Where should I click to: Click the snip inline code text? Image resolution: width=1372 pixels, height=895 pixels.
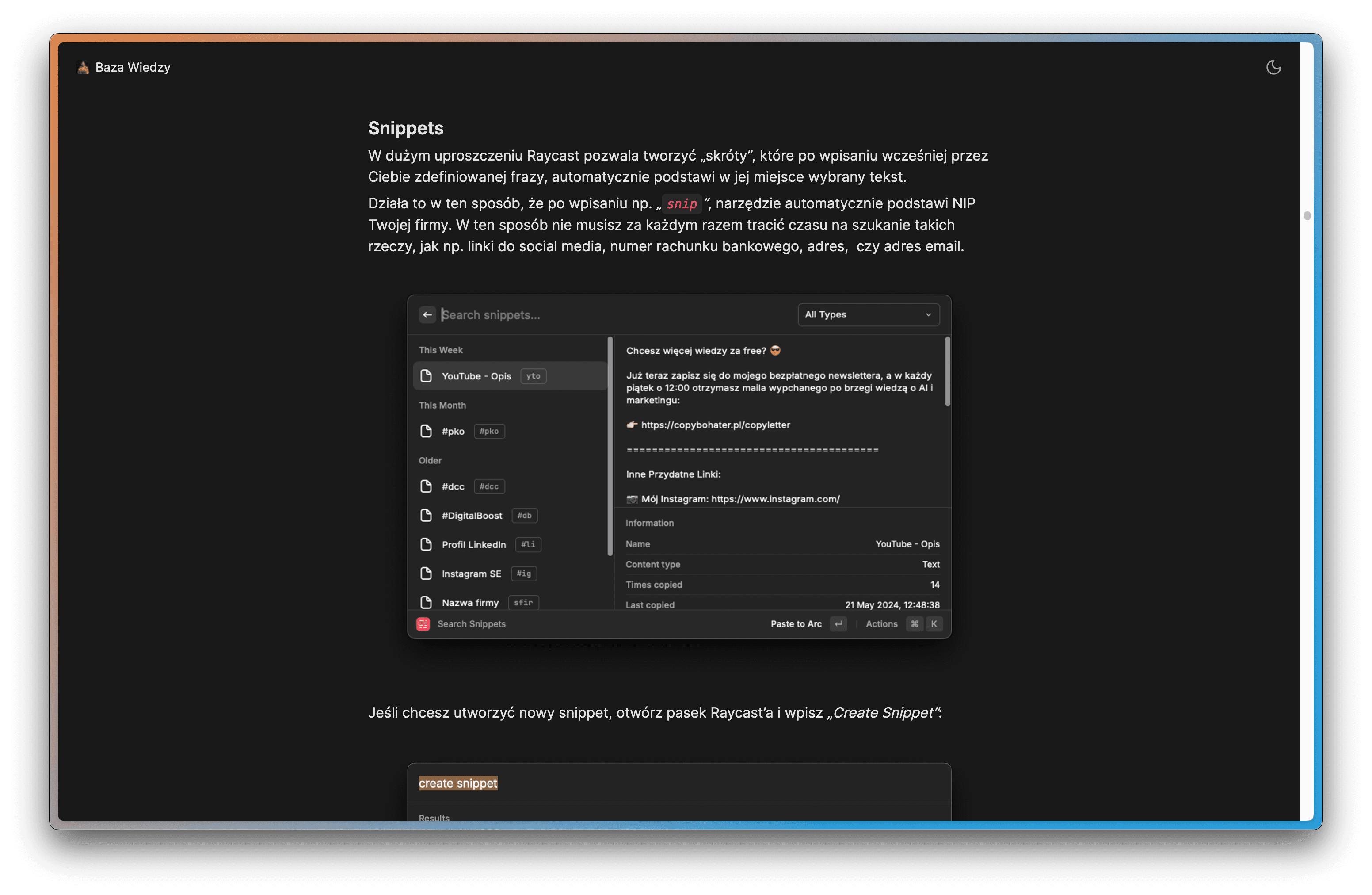(x=682, y=203)
